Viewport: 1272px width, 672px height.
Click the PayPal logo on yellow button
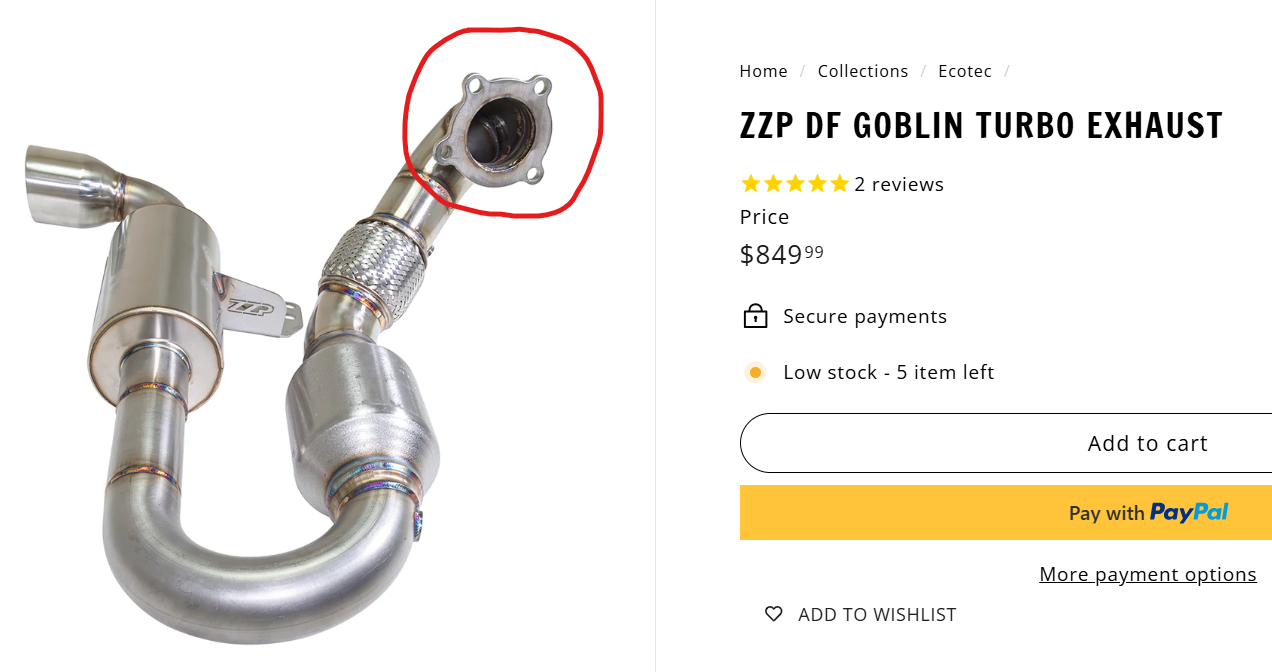[1188, 513]
